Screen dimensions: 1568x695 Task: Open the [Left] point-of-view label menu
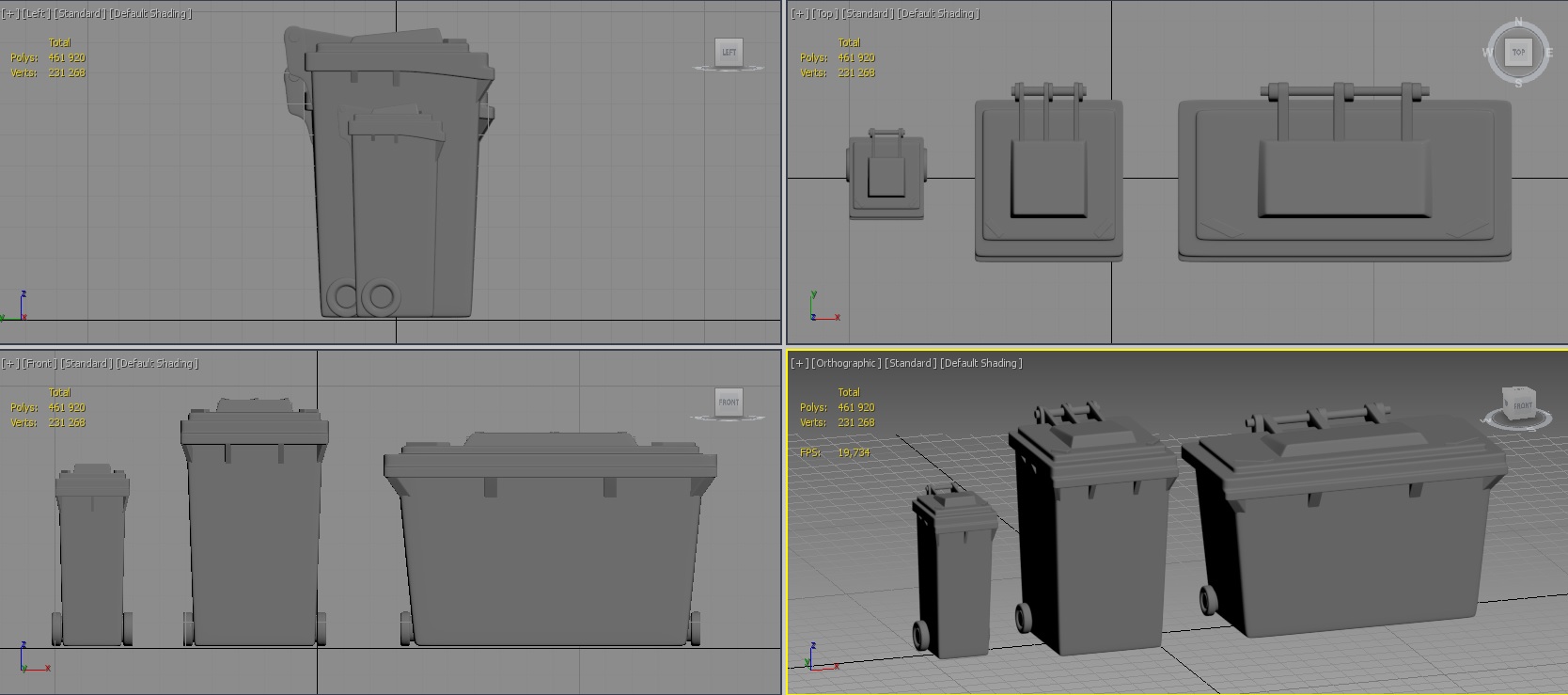coord(37,14)
